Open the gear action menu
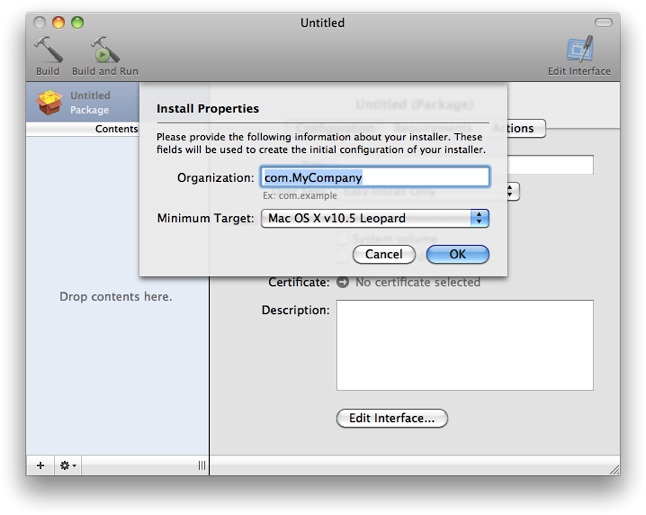646x515 pixels. pyautogui.click(x=67, y=465)
